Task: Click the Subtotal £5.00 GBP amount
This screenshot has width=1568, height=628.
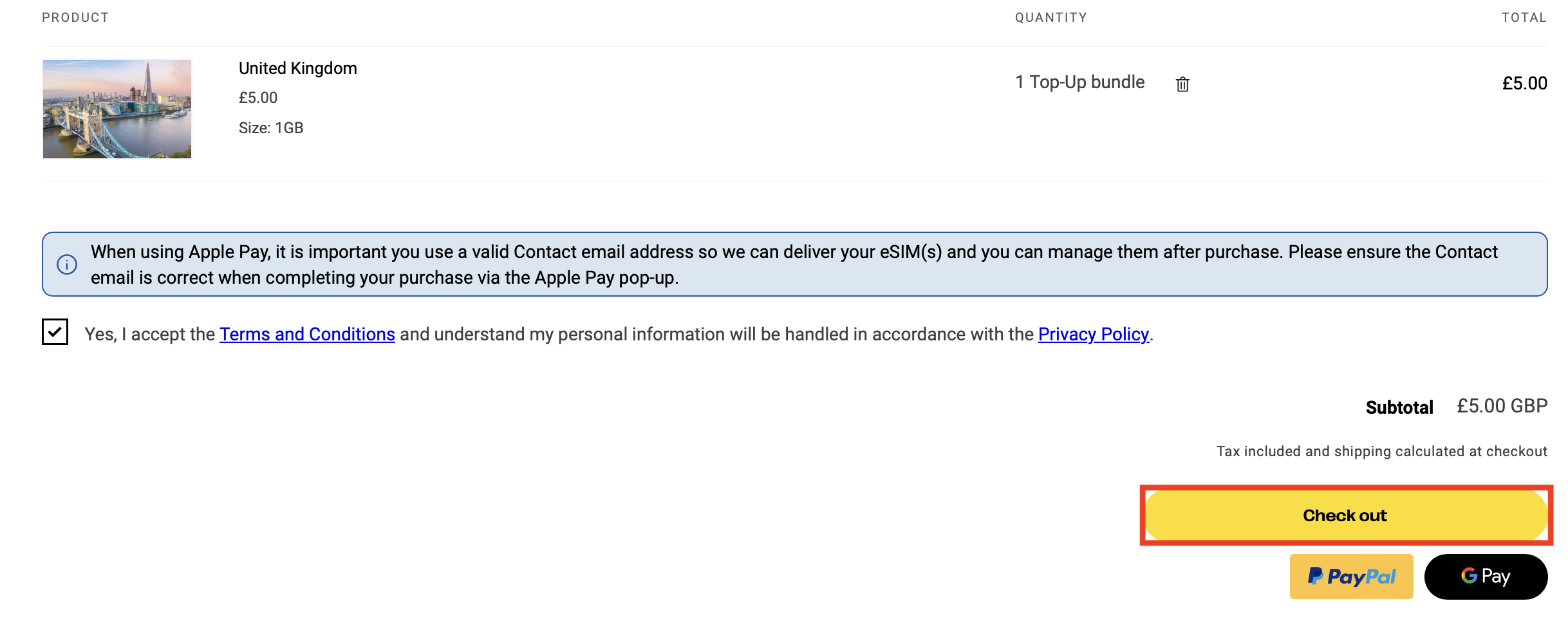Action: 1502,406
